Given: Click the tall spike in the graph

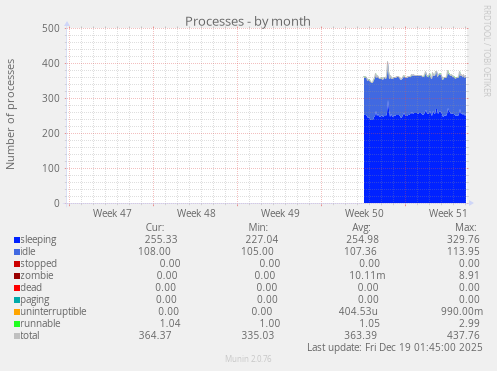Looking at the screenshot, I should (388, 69).
